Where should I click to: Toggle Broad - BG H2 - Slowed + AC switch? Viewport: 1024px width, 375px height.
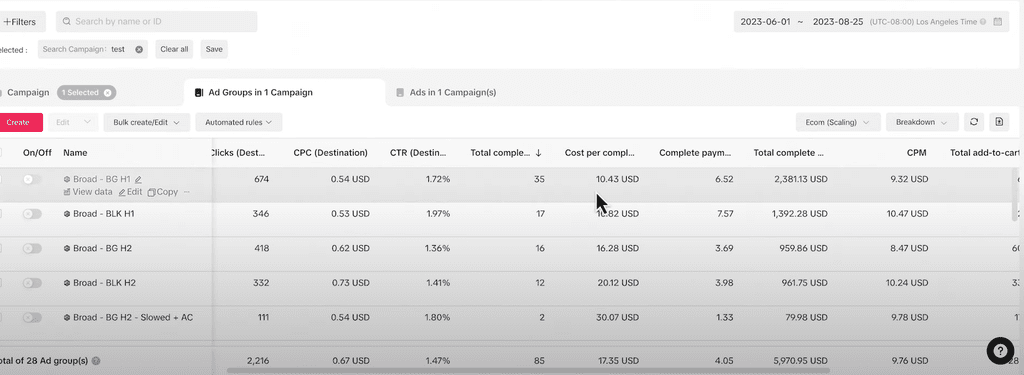click(32, 318)
